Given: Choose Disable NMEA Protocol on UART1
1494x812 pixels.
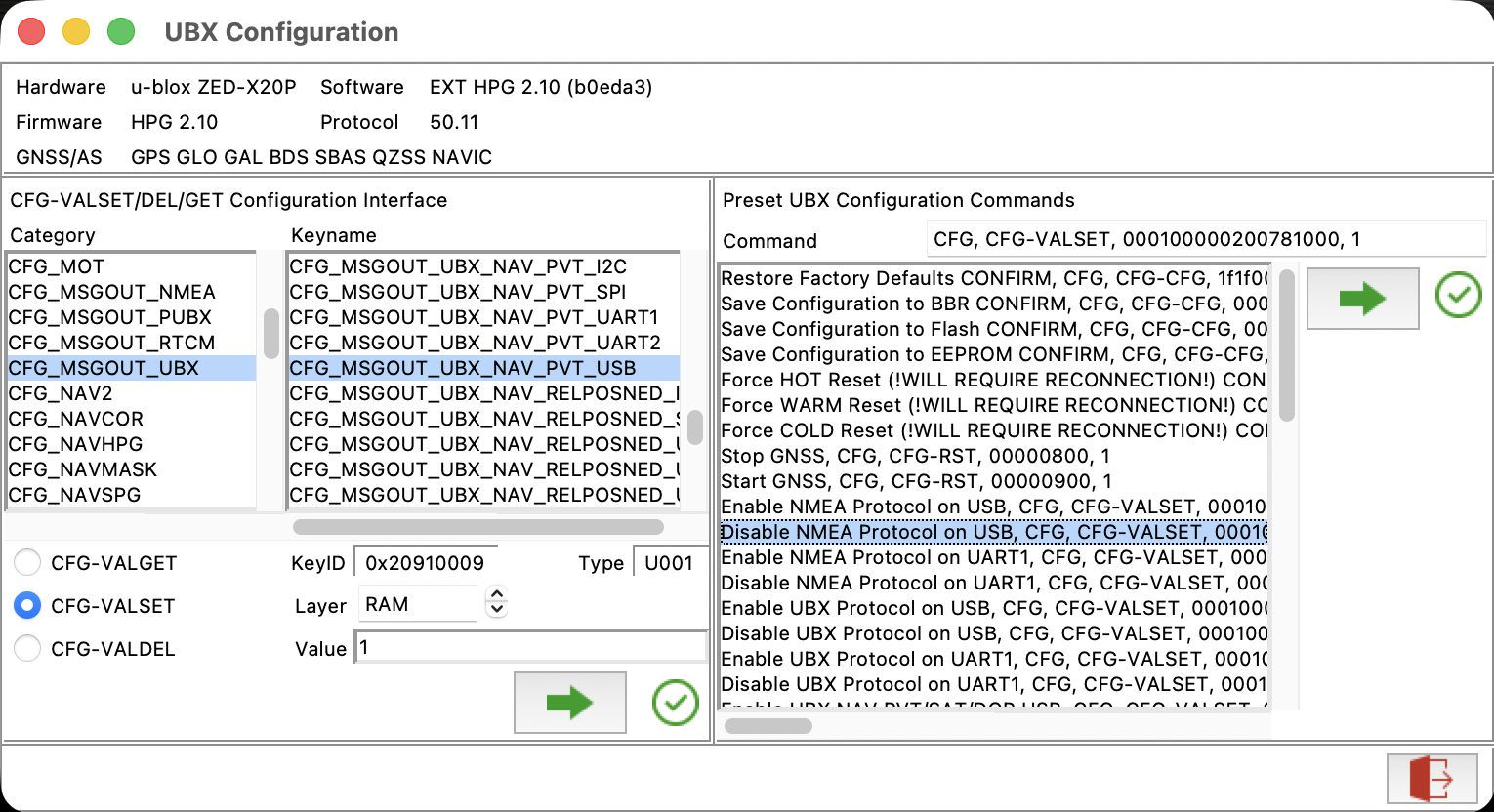Looking at the screenshot, I should [x=994, y=583].
